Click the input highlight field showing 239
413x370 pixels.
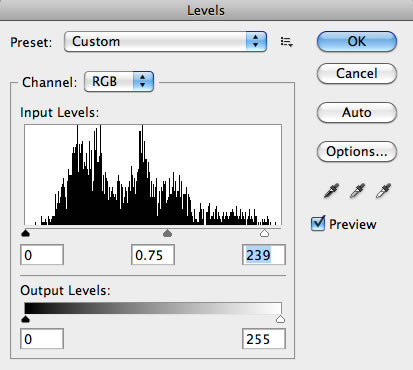(264, 255)
